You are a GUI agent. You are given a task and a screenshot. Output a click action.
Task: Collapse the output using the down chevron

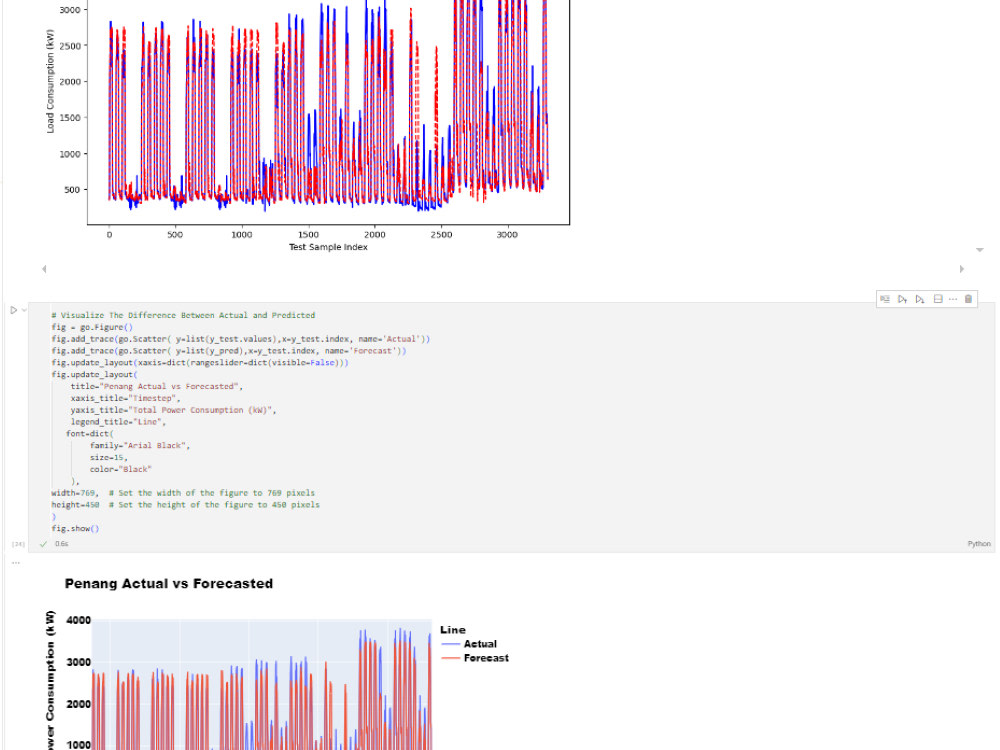[x=980, y=249]
